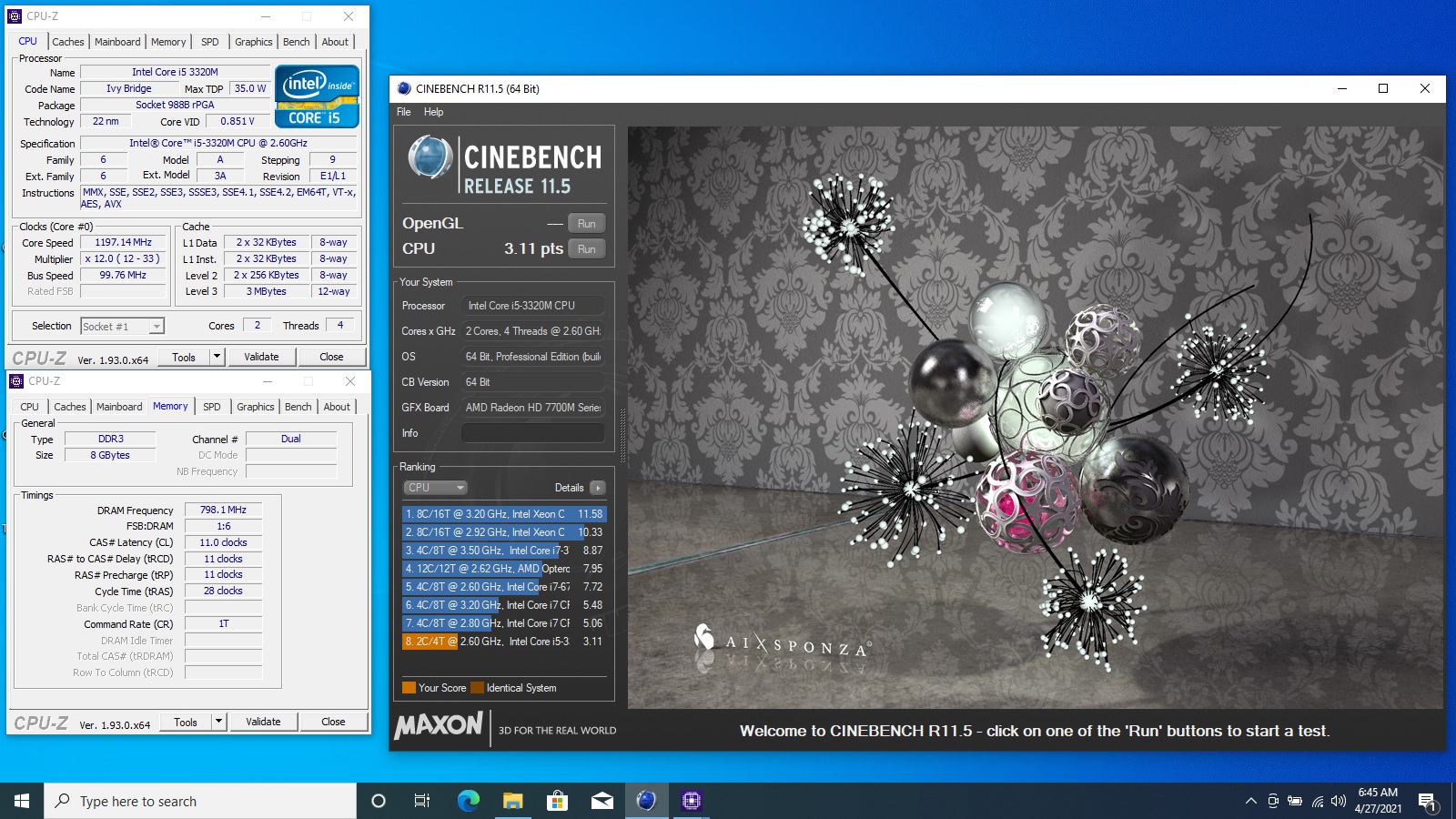Click the Cinebench panel resize grip handle
The image size is (1456, 819).
pos(622,435)
